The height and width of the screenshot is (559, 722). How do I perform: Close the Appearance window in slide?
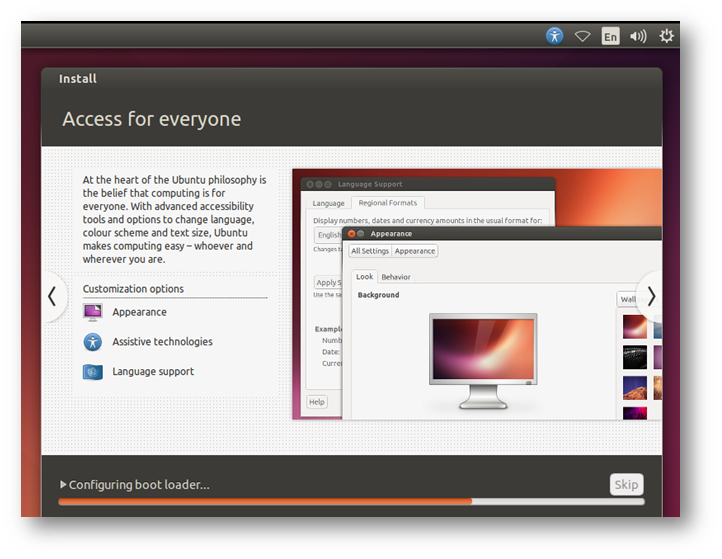(x=351, y=233)
